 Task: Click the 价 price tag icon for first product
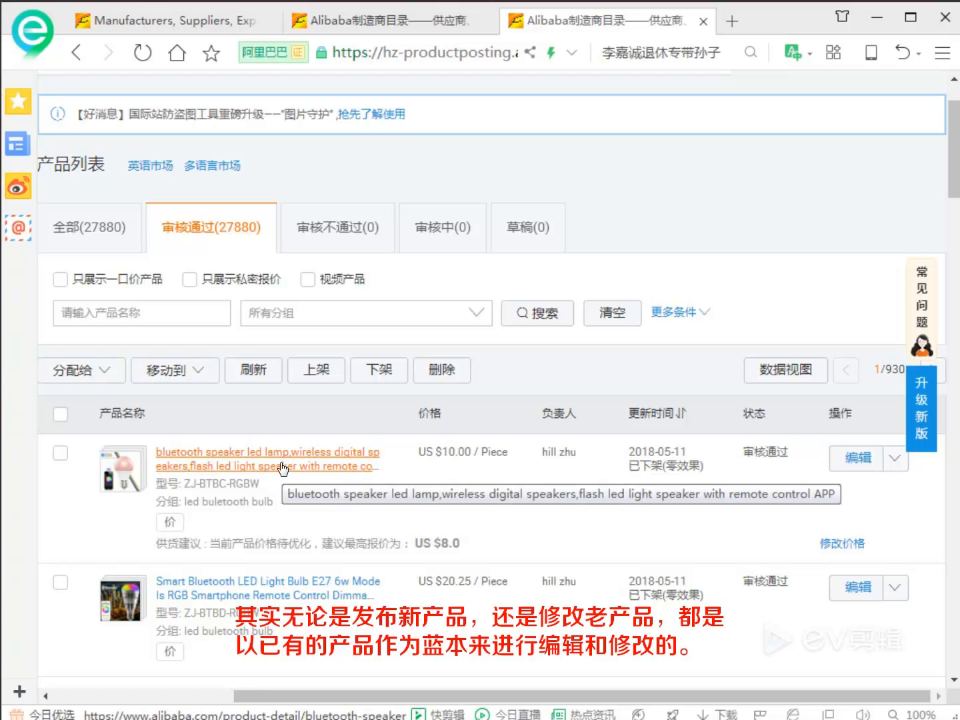click(x=170, y=522)
